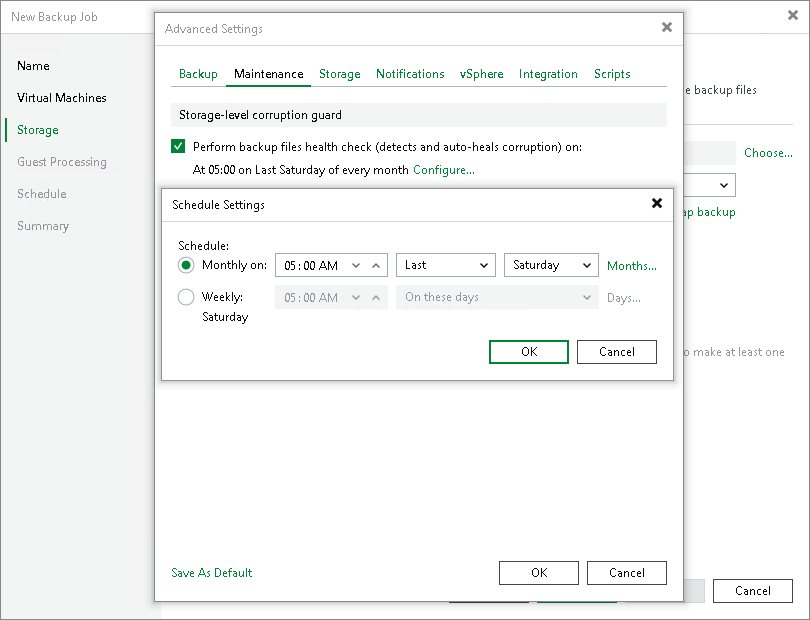Switch to the vSphere tab

pos(481,74)
